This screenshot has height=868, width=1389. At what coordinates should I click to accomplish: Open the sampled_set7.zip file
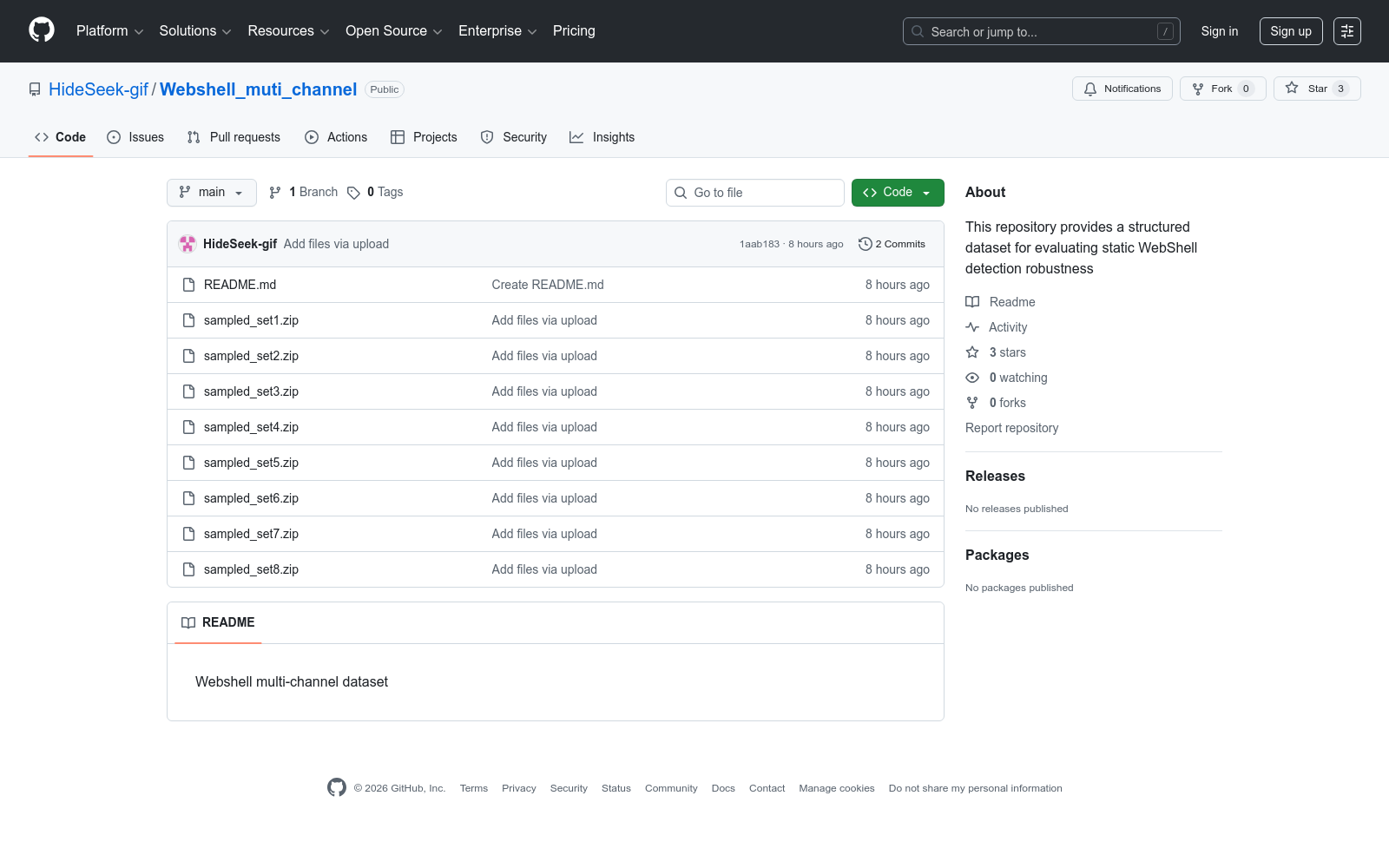(251, 534)
